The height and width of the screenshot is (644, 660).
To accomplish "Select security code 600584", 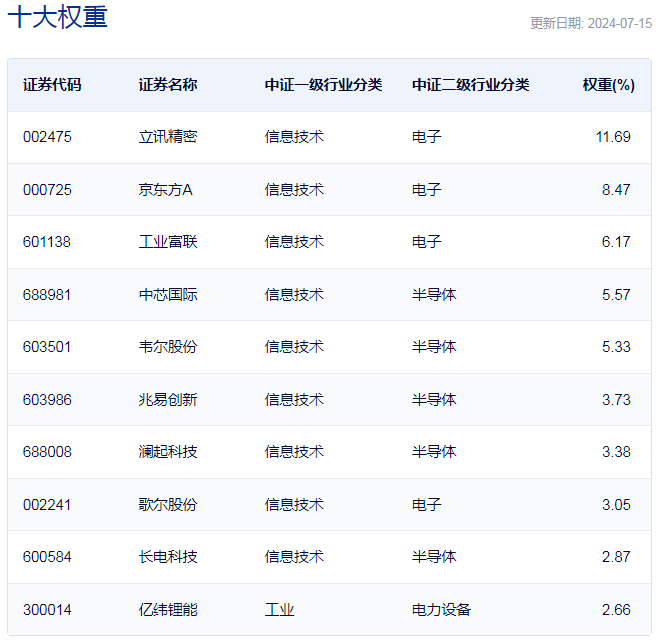I will [x=47, y=557].
